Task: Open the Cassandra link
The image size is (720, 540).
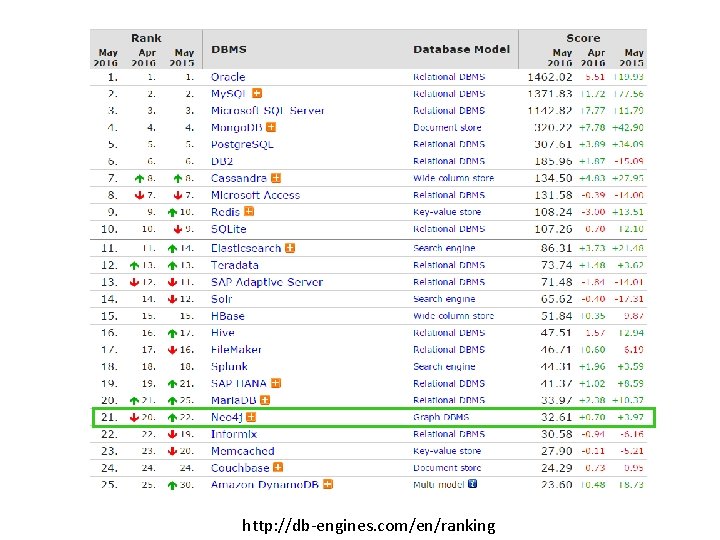Action: pyautogui.click(x=239, y=178)
